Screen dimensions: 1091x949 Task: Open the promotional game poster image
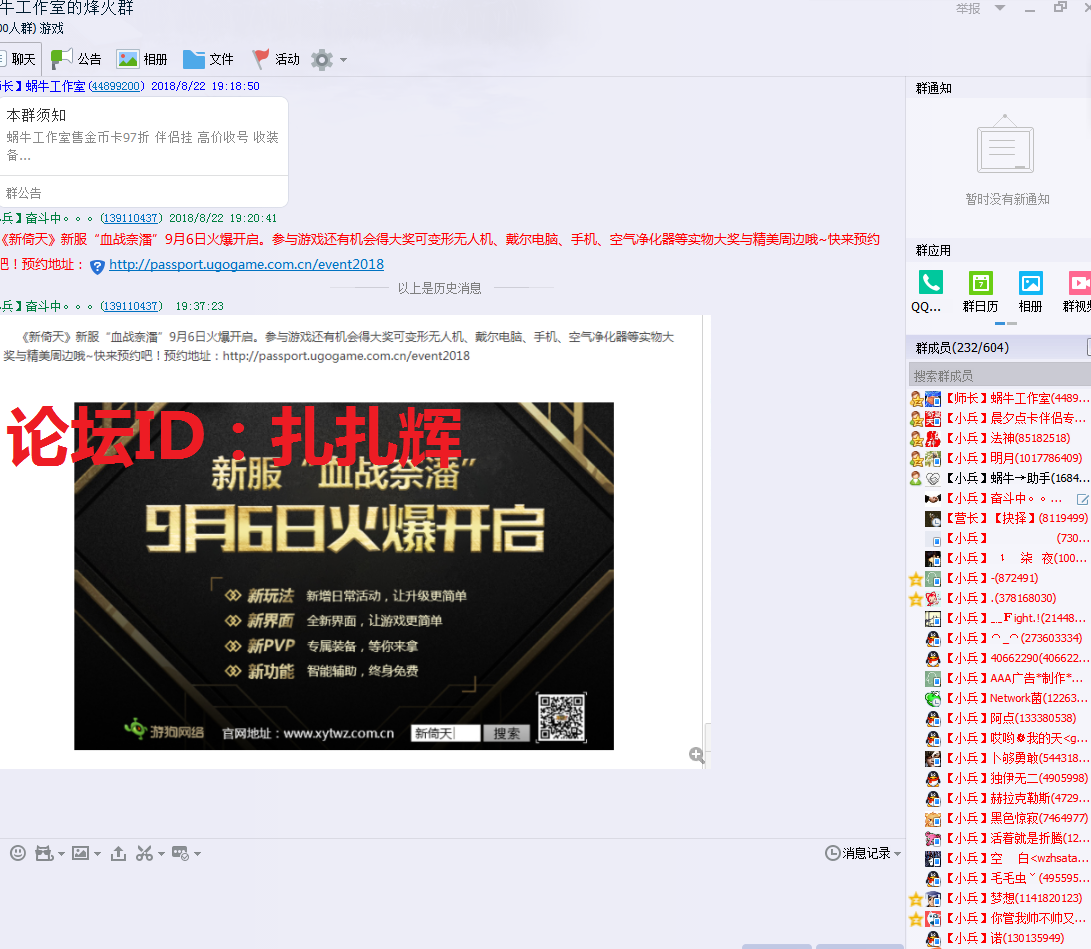click(x=344, y=575)
